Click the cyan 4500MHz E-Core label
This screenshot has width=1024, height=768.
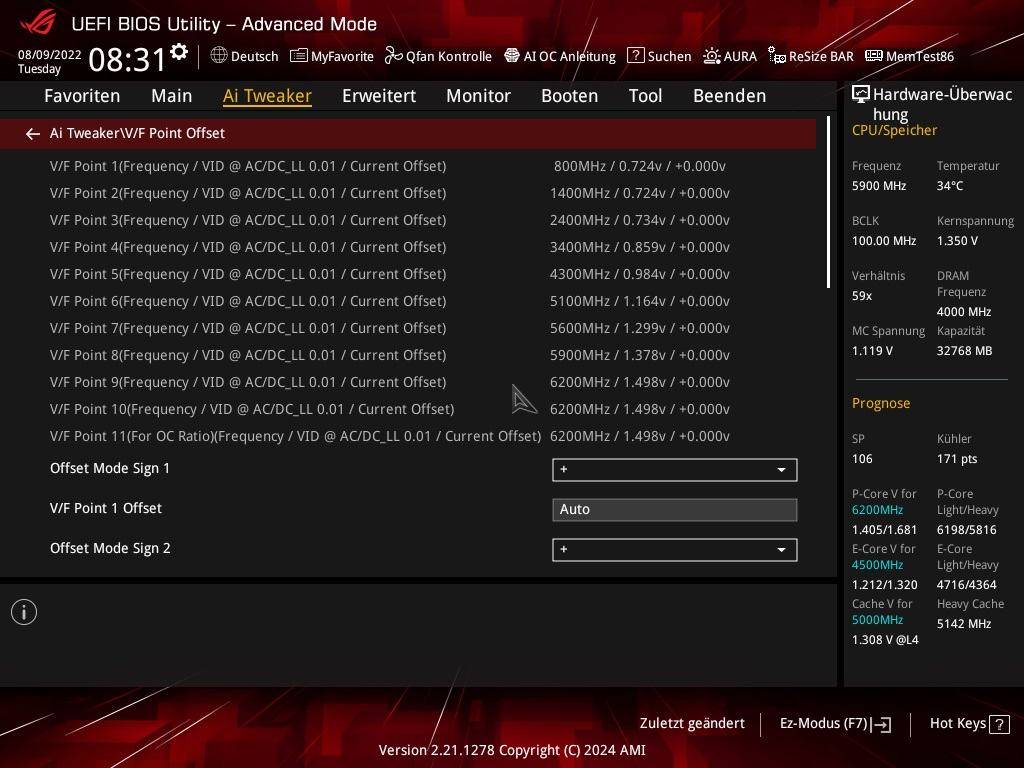click(877, 564)
